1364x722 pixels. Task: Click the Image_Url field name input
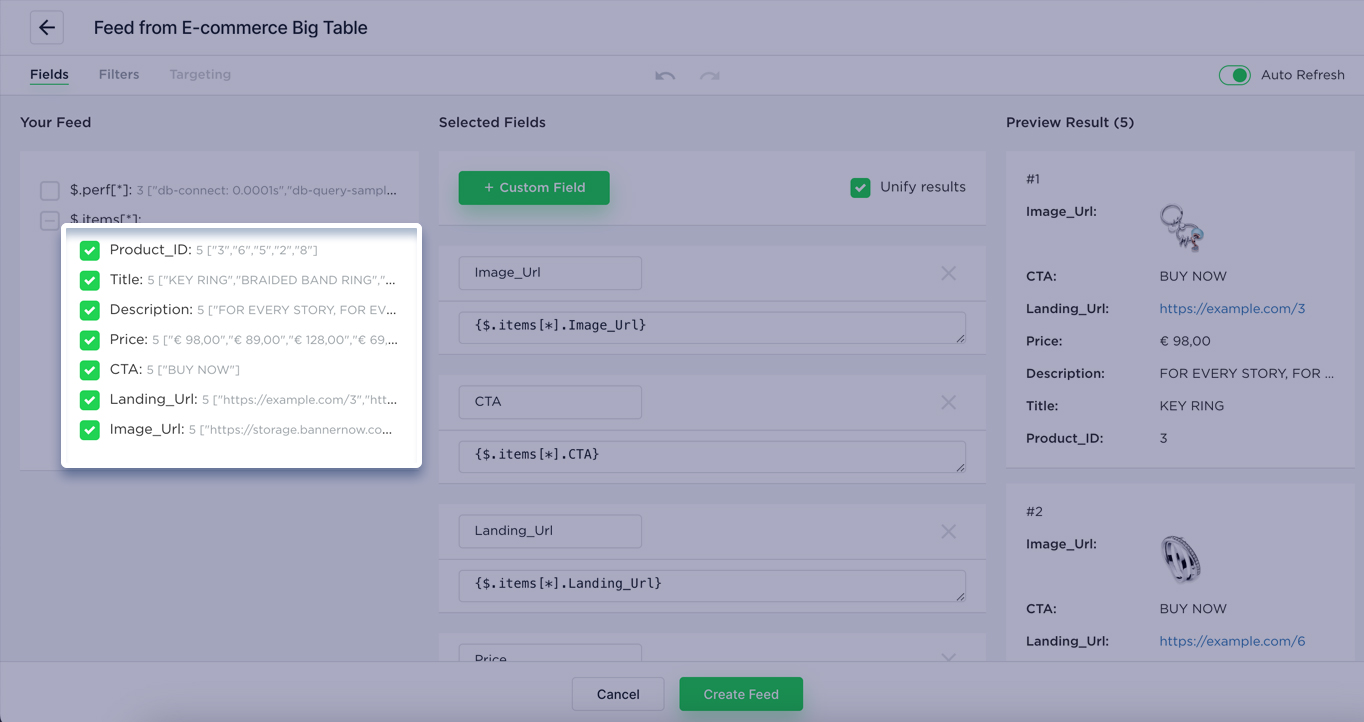[x=550, y=273]
